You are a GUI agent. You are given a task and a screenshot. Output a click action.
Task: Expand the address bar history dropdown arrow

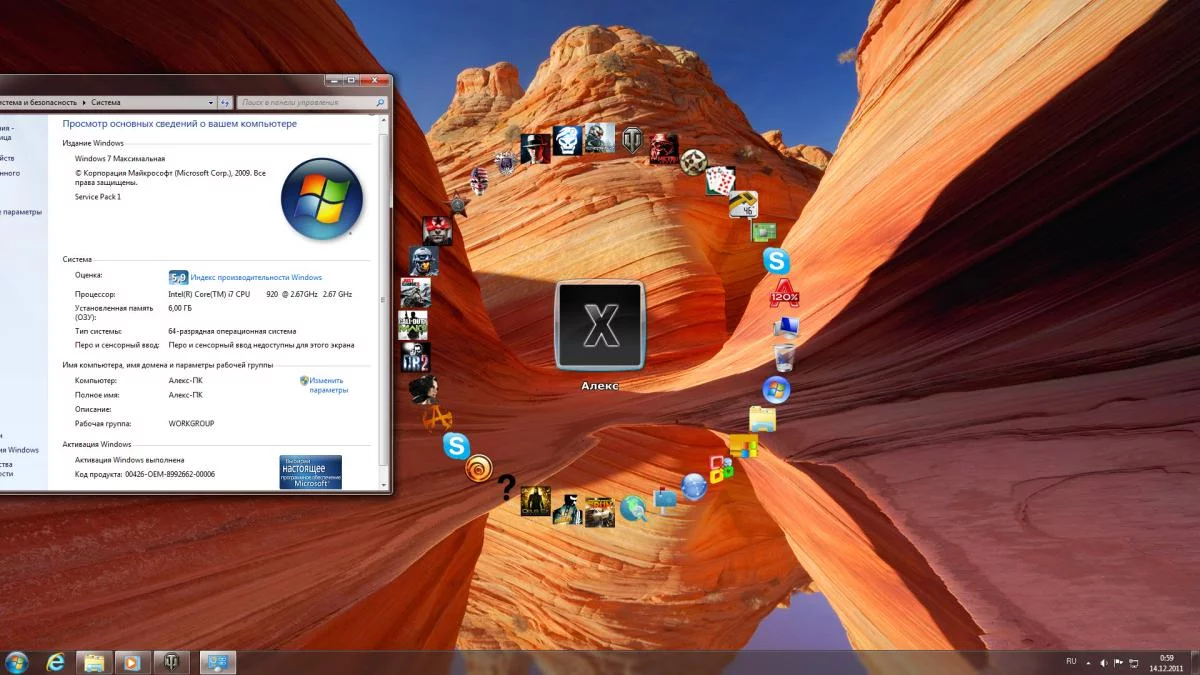coord(211,102)
